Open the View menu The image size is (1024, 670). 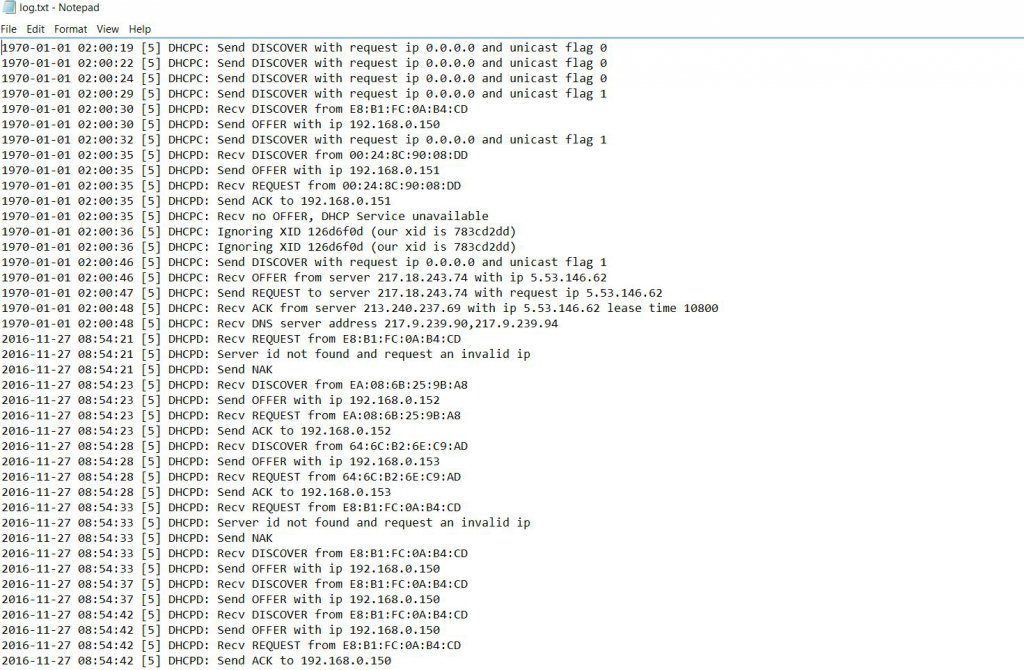coord(108,29)
